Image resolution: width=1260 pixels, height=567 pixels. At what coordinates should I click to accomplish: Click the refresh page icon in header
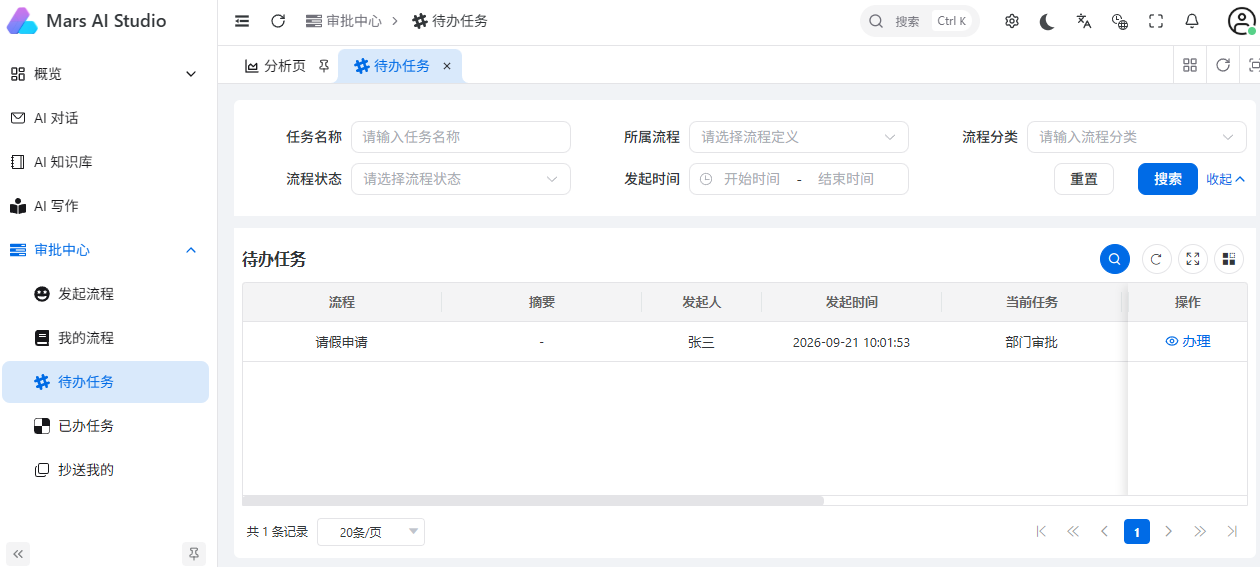(278, 21)
